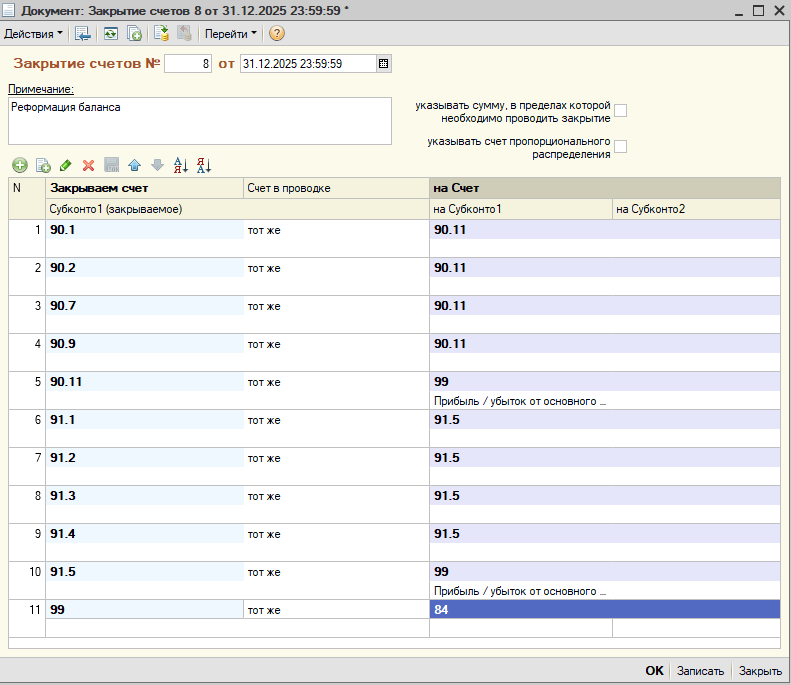
Task: Click the refresh icon in top toolbar
Action: pyautogui.click(x=110, y=33)
